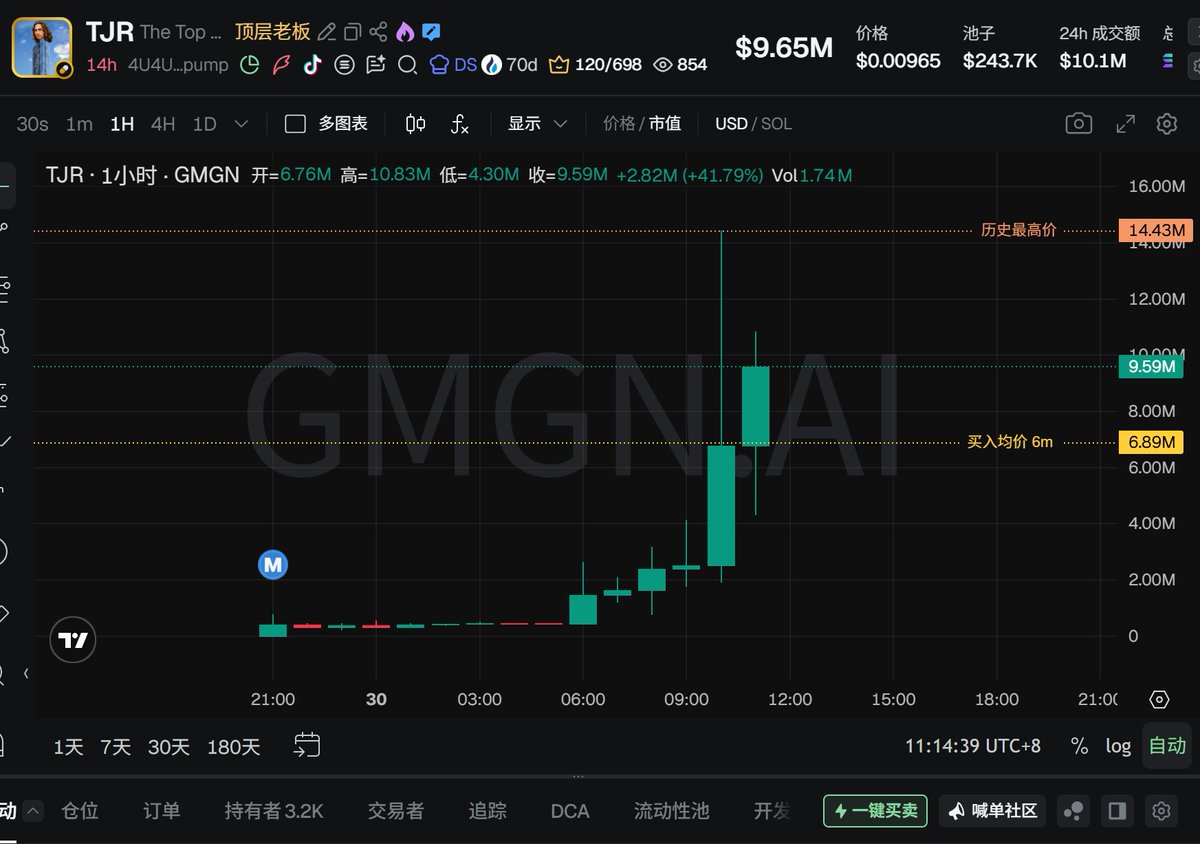Image resolution: width=1200 pixels, height=844 pixels.
Task: Set range to 1天
Action: pyautogui.click(x=68, y=747)
